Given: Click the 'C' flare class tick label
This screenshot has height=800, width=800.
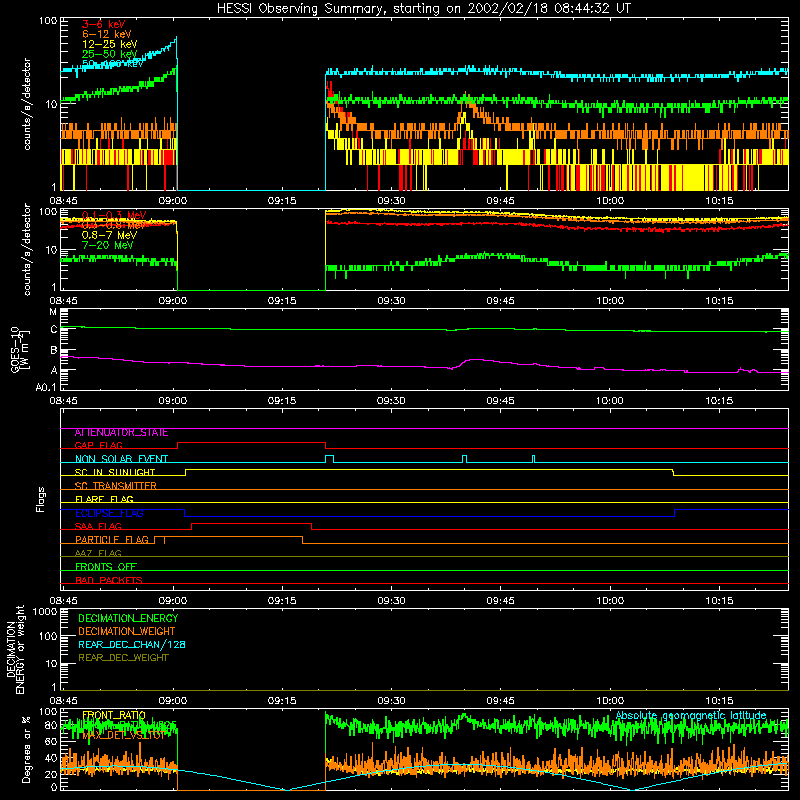Looking at the screenshot, I should pos(54,330).
